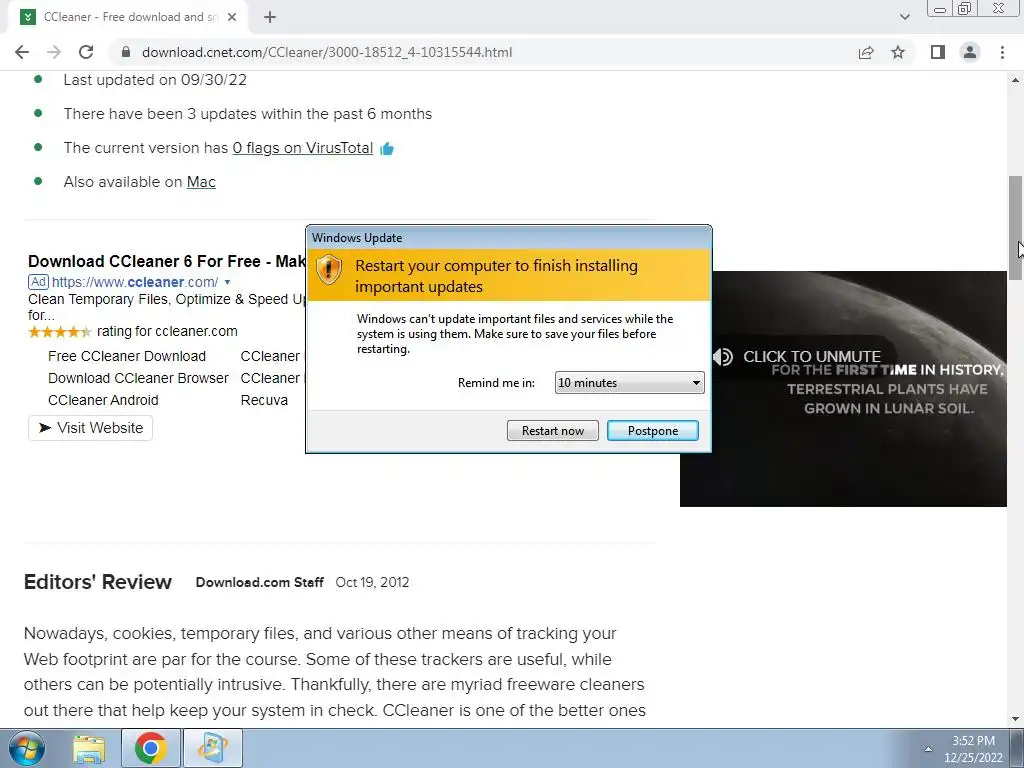
Task: Bookmark this page with star icon
Action: click(898, 52)
